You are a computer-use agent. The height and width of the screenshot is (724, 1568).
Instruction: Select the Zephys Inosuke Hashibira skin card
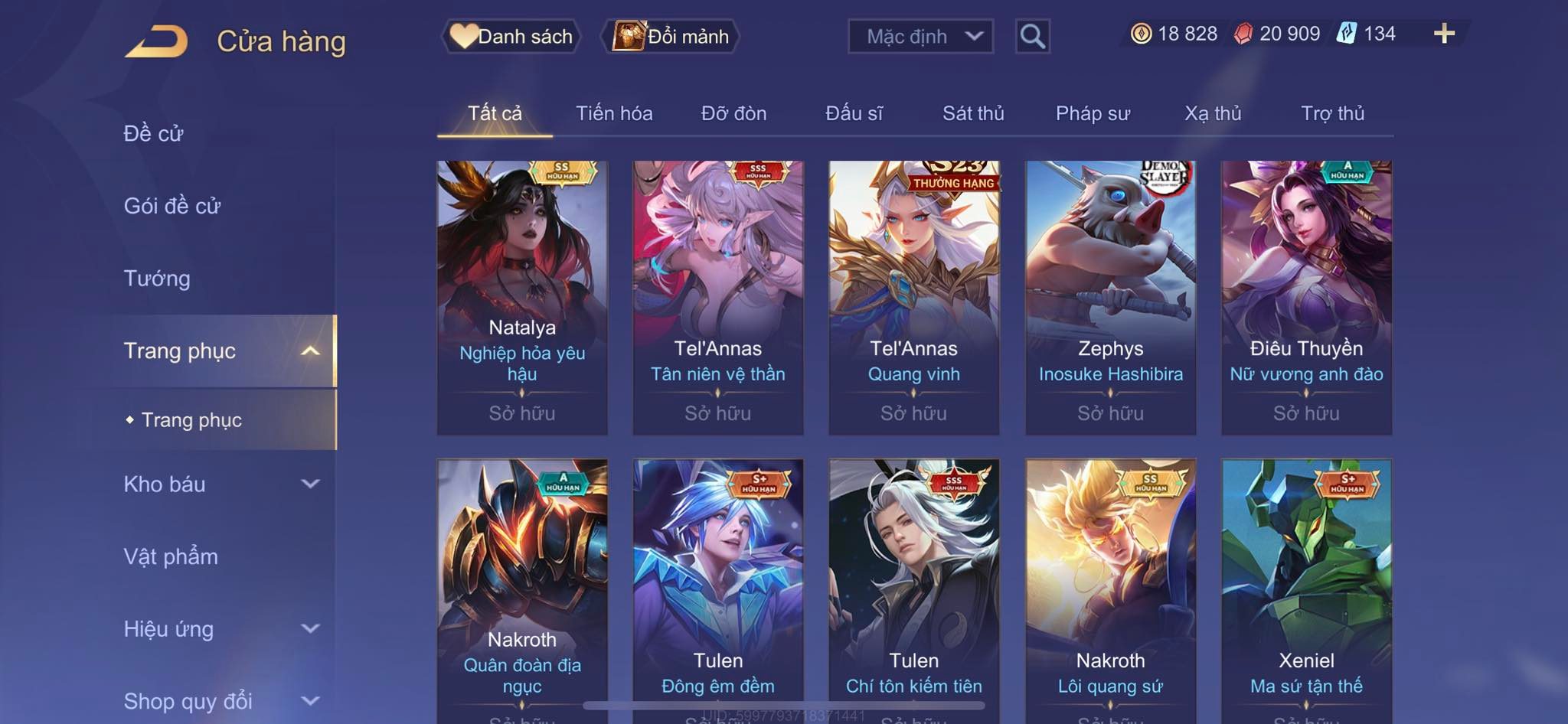pos(1110,298)
